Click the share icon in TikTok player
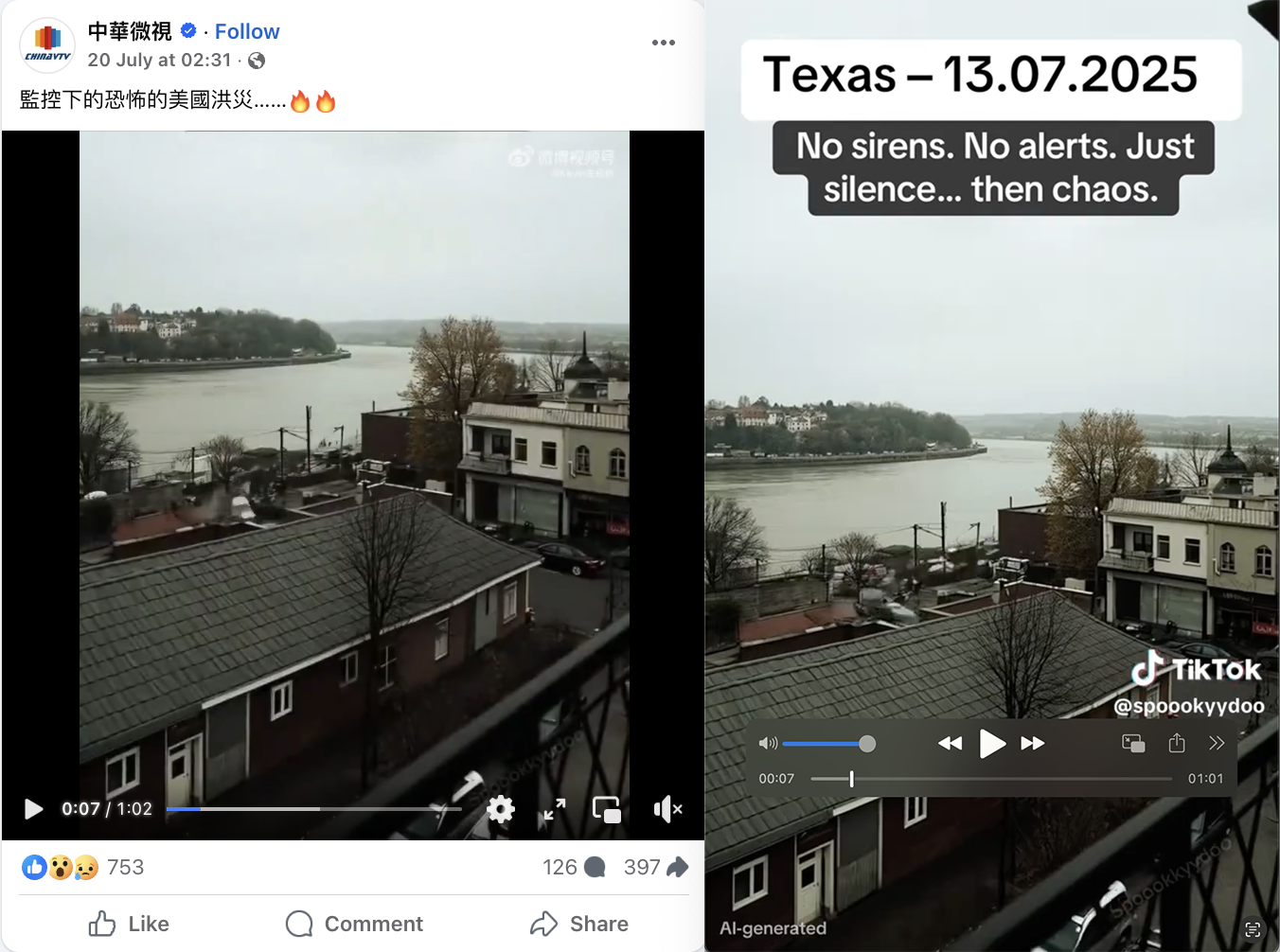The image size is (1280, 952). [1177, 743]
